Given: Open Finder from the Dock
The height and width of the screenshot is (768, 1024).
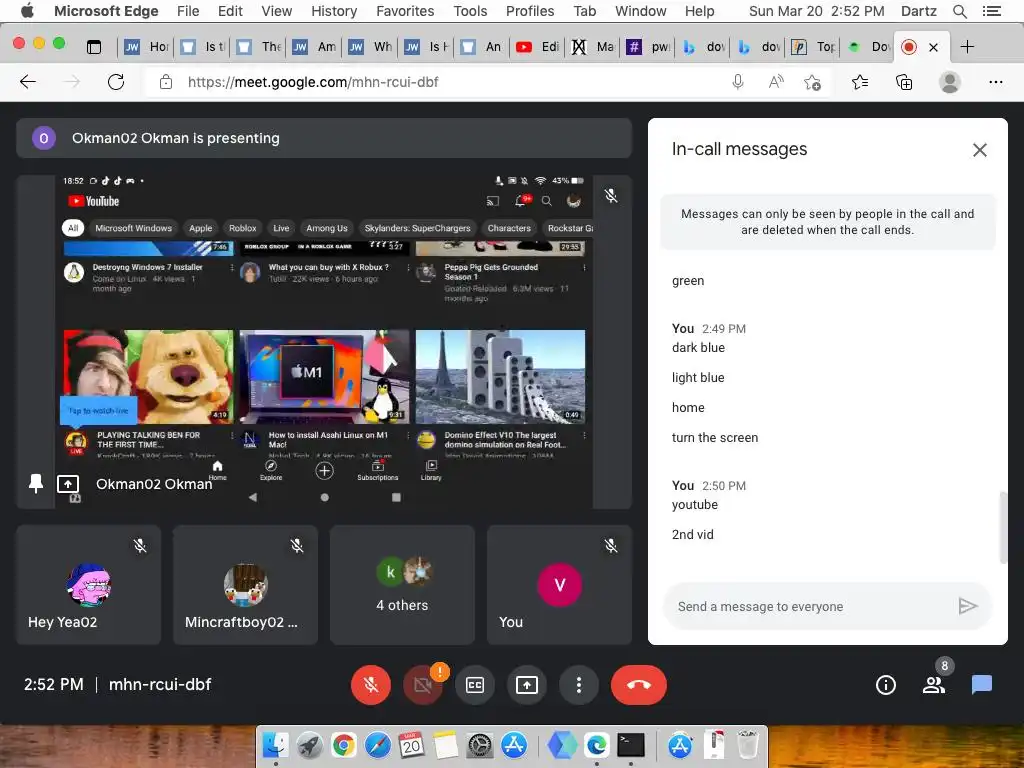Looking at the screenshot, I should [x=275, y=745].
